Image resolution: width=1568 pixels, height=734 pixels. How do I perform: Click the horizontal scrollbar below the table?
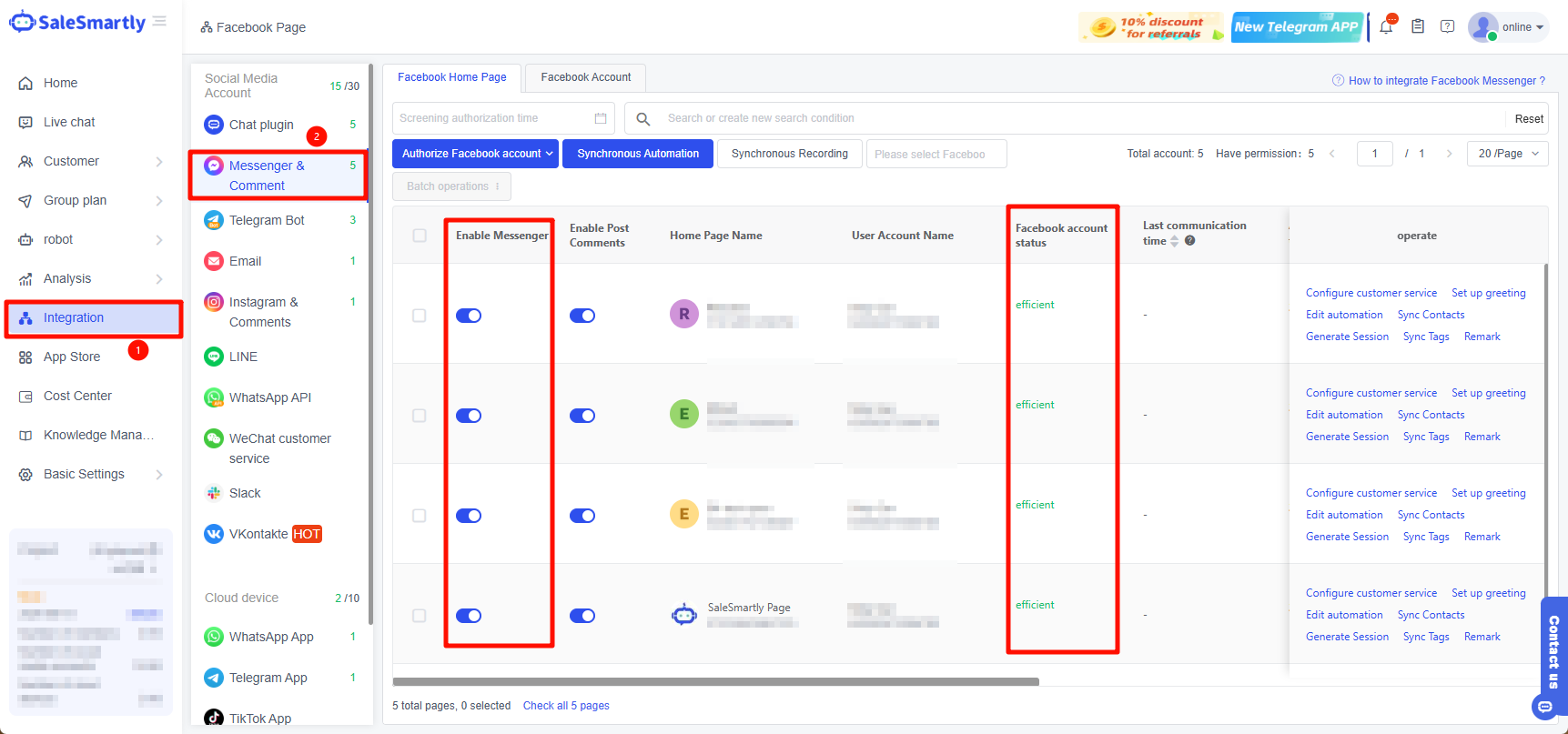click(x=715, y=681)
